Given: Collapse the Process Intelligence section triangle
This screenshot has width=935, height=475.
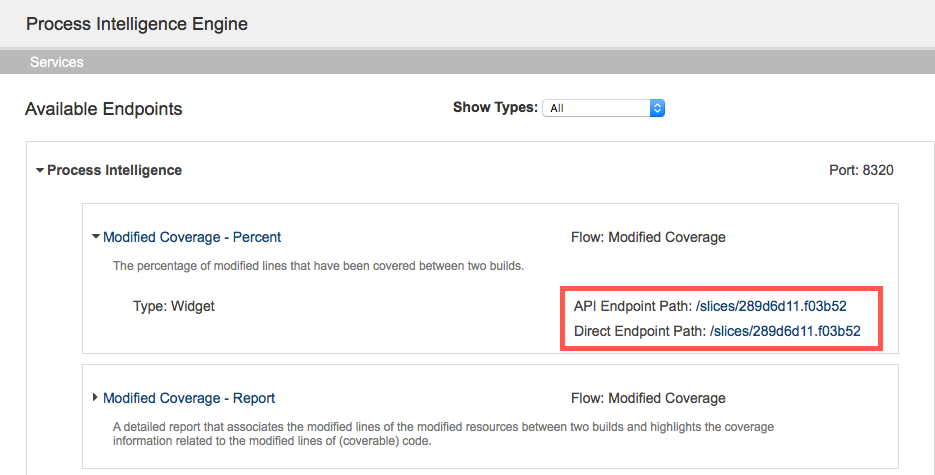Looking at the screenshot, I should click(40, 170).
